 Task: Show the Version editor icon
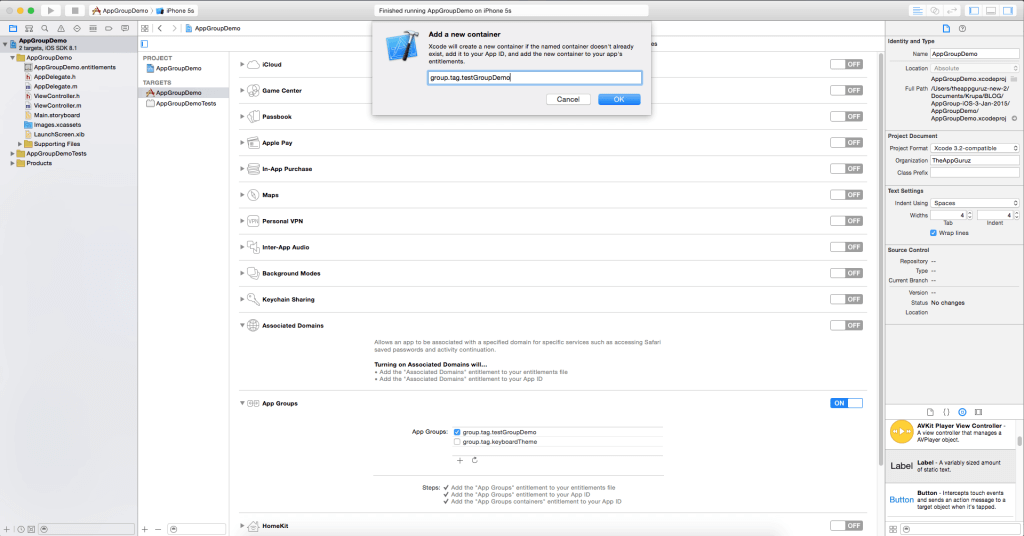[x=952, y=10]
